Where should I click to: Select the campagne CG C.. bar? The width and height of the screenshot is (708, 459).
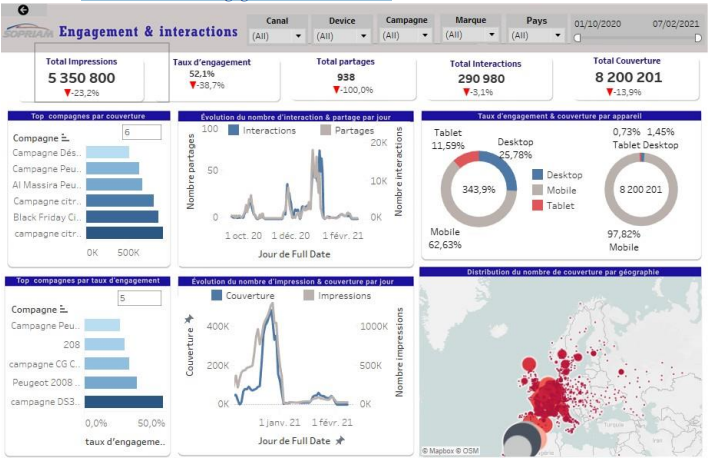click(107, 363)
